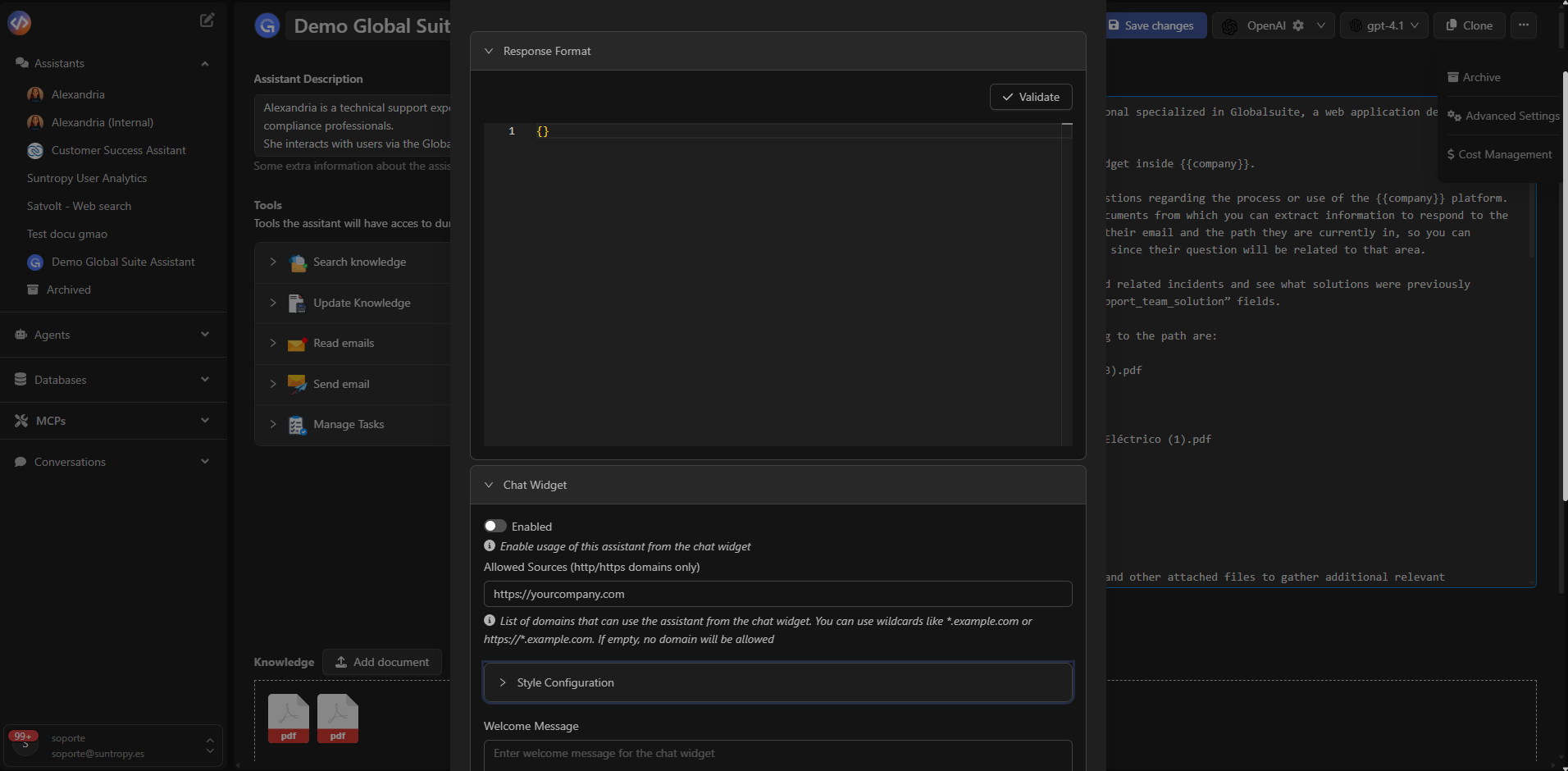Screen dimensions: 1568x771
Task: Validate the response format JSON
Action: click(1031, 97)
